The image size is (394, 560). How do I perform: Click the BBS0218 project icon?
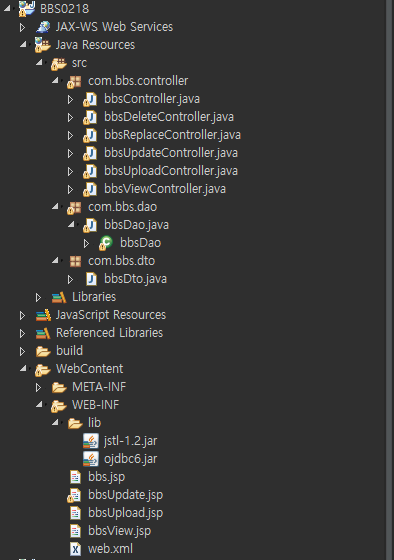[x=26, y=9]
